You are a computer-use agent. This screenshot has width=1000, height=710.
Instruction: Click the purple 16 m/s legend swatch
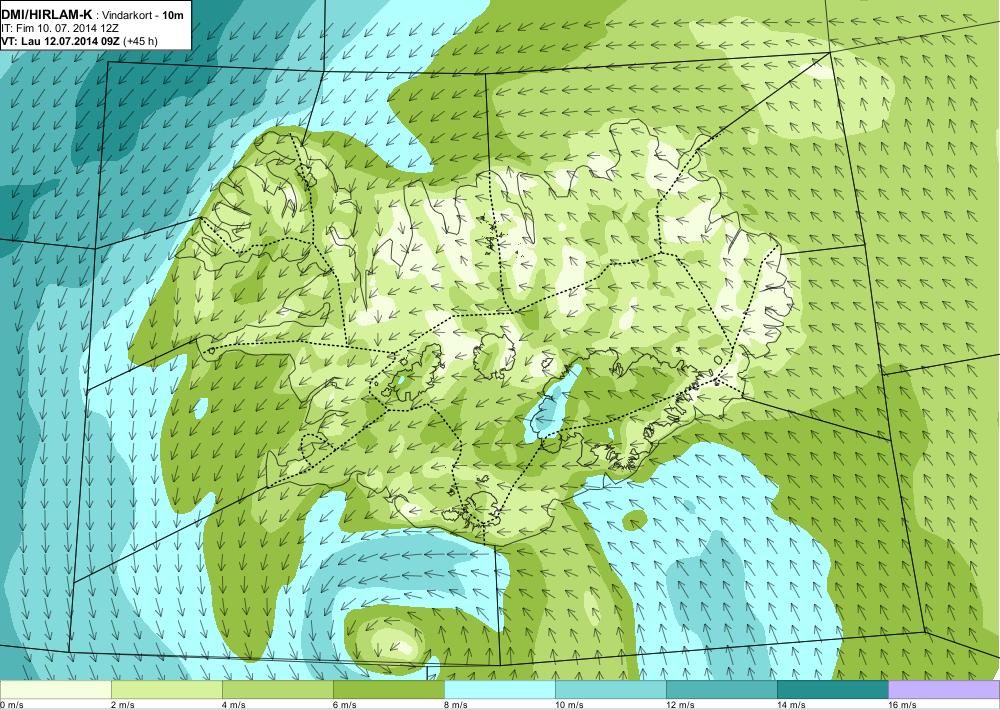pos(944,690)
